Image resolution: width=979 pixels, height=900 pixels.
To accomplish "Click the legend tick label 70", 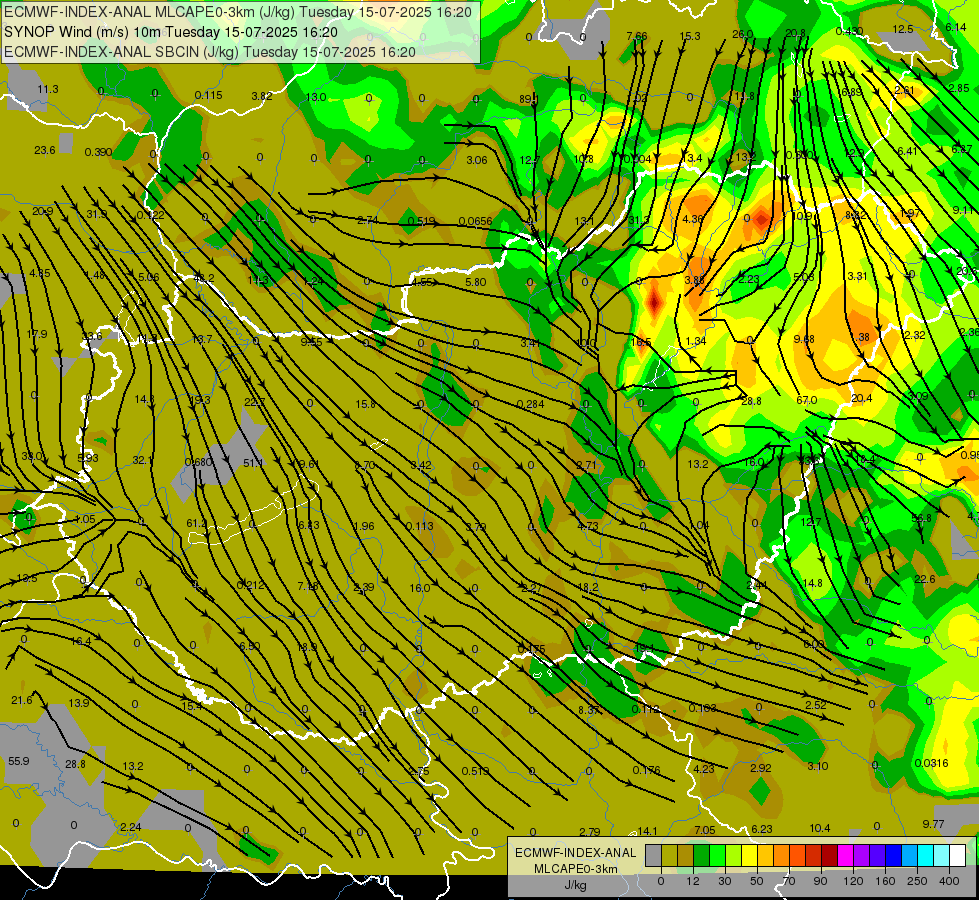I will point(789,881).
